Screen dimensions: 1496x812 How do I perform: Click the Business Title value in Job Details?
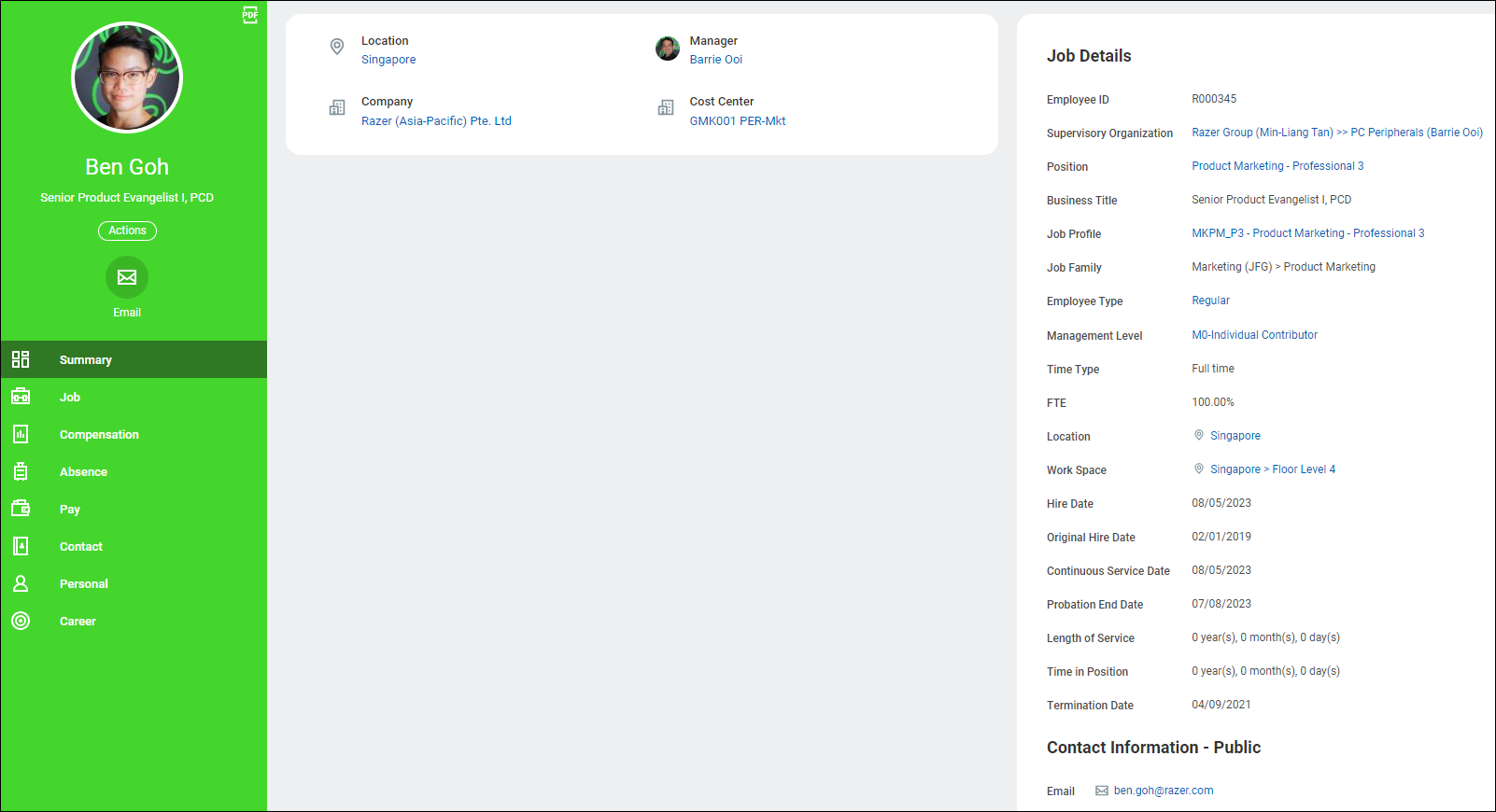tap(1271, 200)
